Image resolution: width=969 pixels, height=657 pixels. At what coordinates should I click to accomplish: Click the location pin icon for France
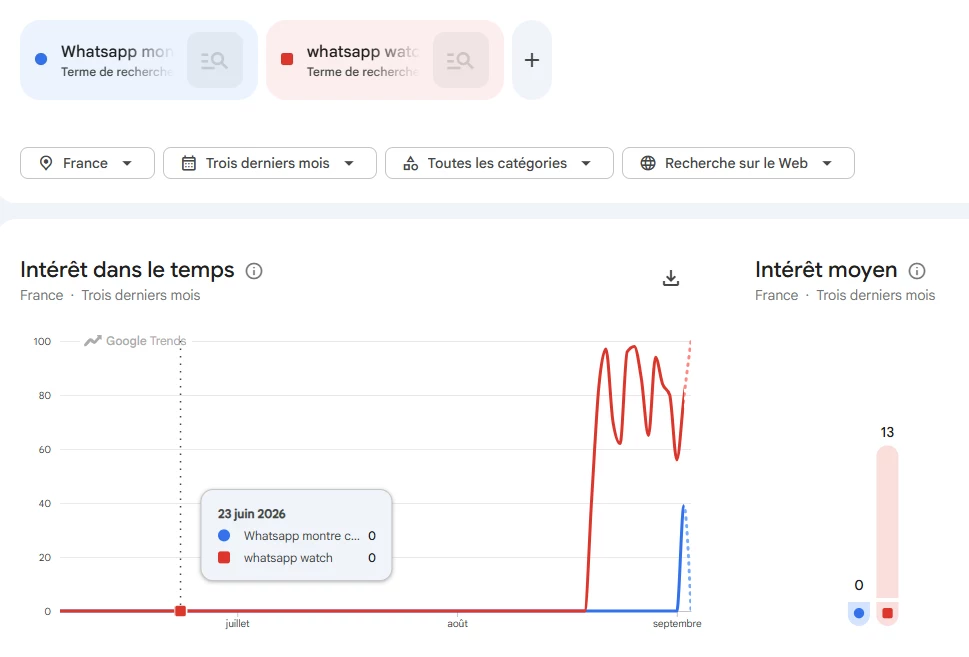46,163
